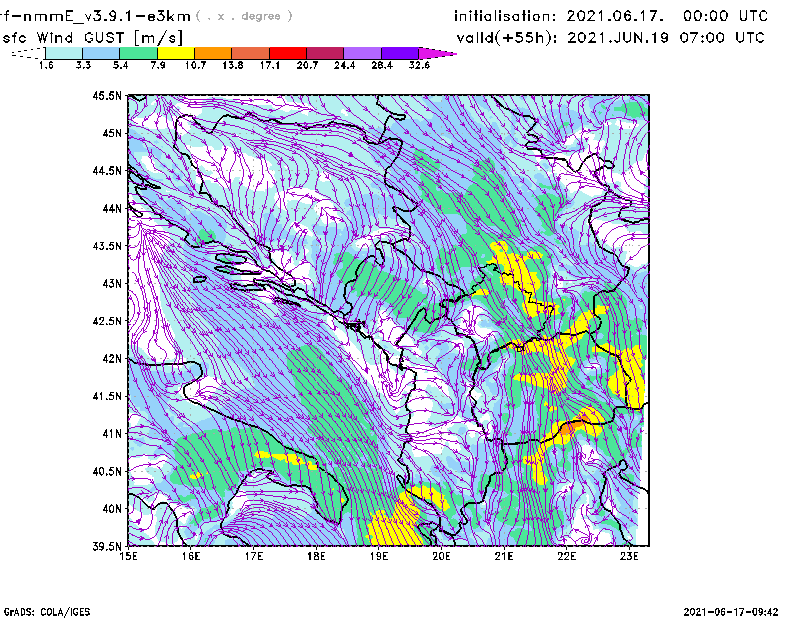The image size is (800, 618).
Task: Select the violet legend swatch after 28.4
Action: (x=400, y=53)
